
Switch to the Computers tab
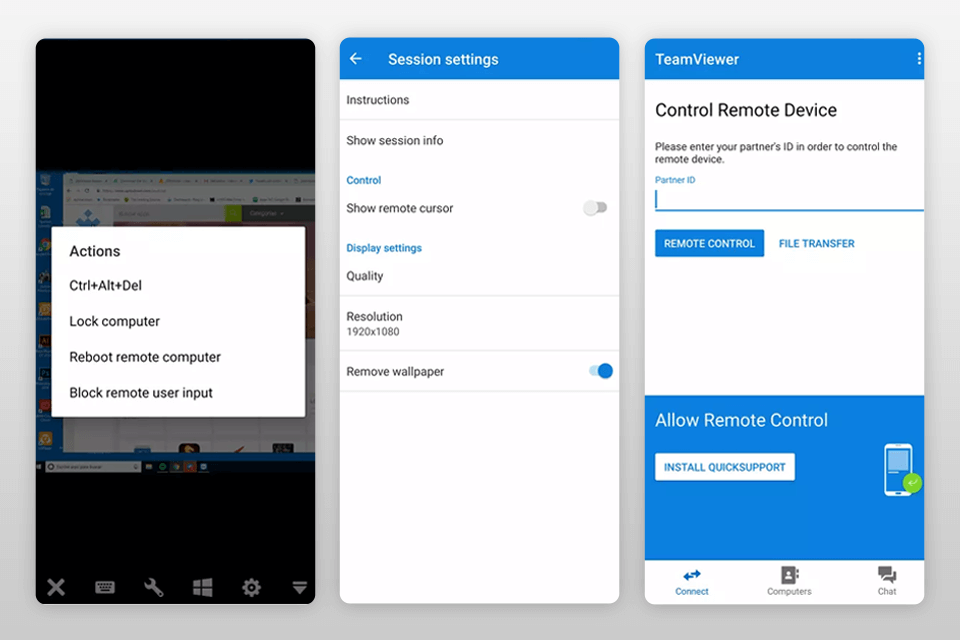789,582
